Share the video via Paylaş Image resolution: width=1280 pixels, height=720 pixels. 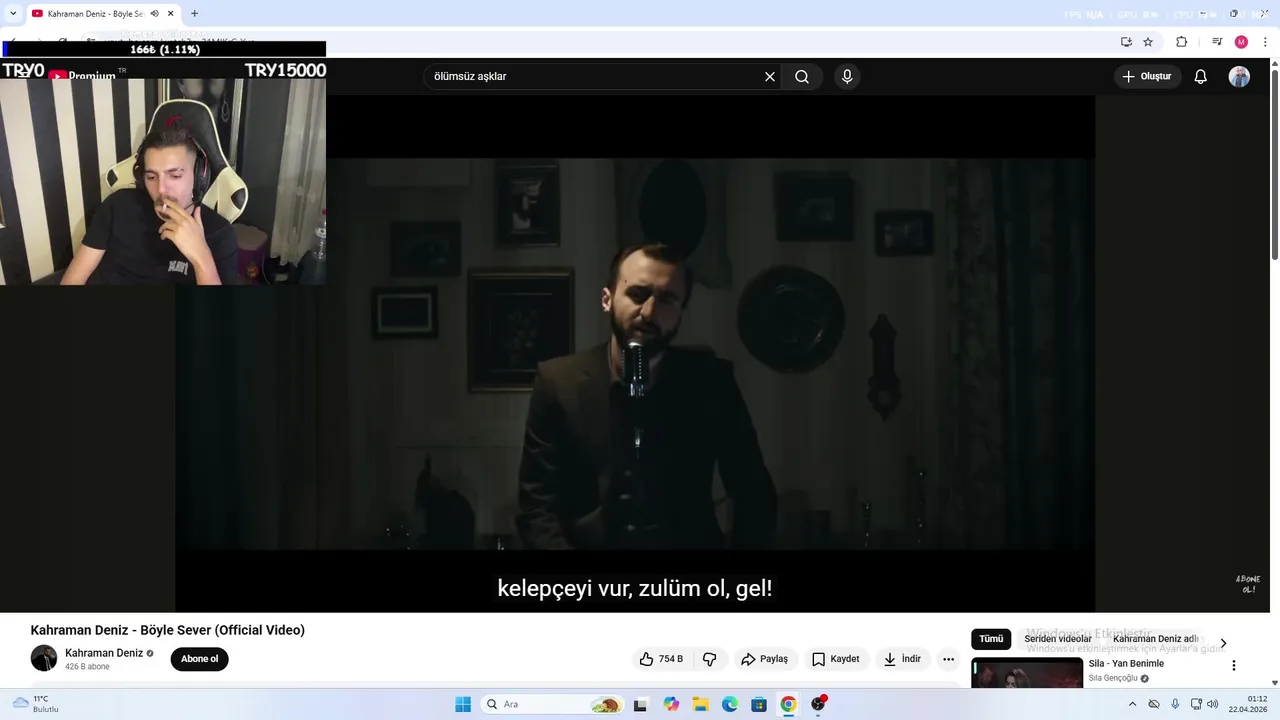click(x=764, y=659)
